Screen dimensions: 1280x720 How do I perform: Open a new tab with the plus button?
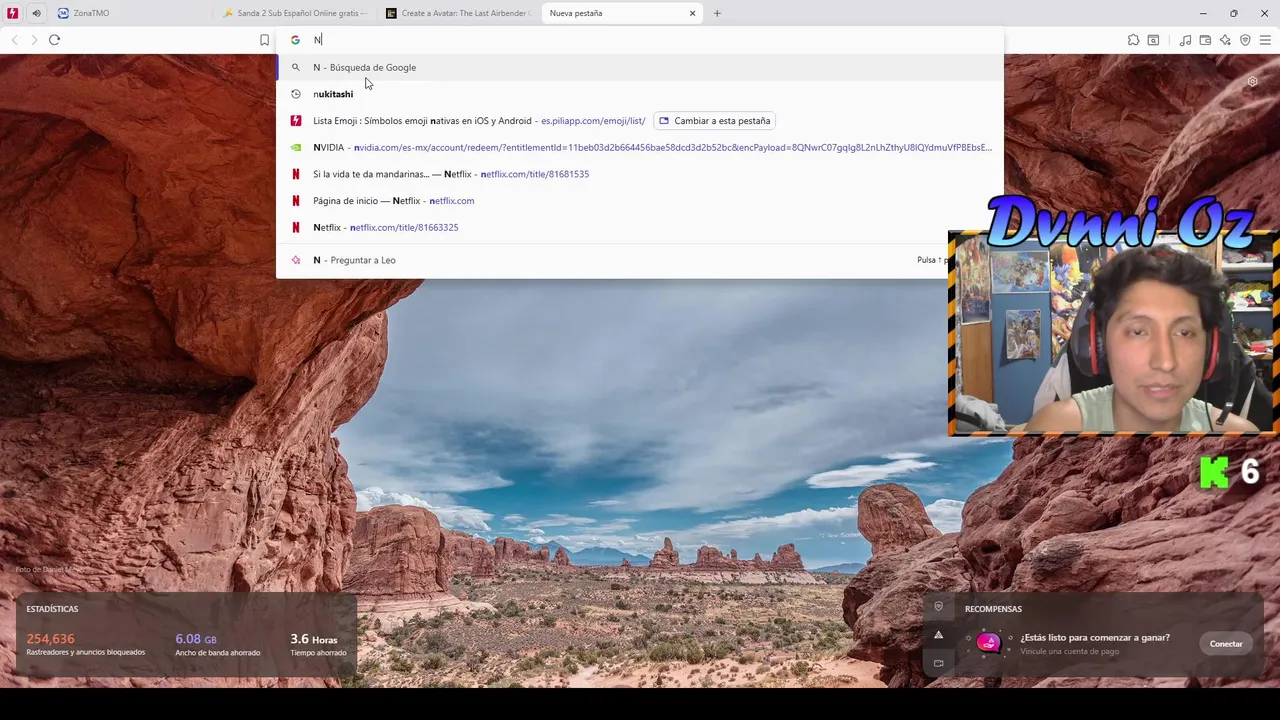point(717,13)
